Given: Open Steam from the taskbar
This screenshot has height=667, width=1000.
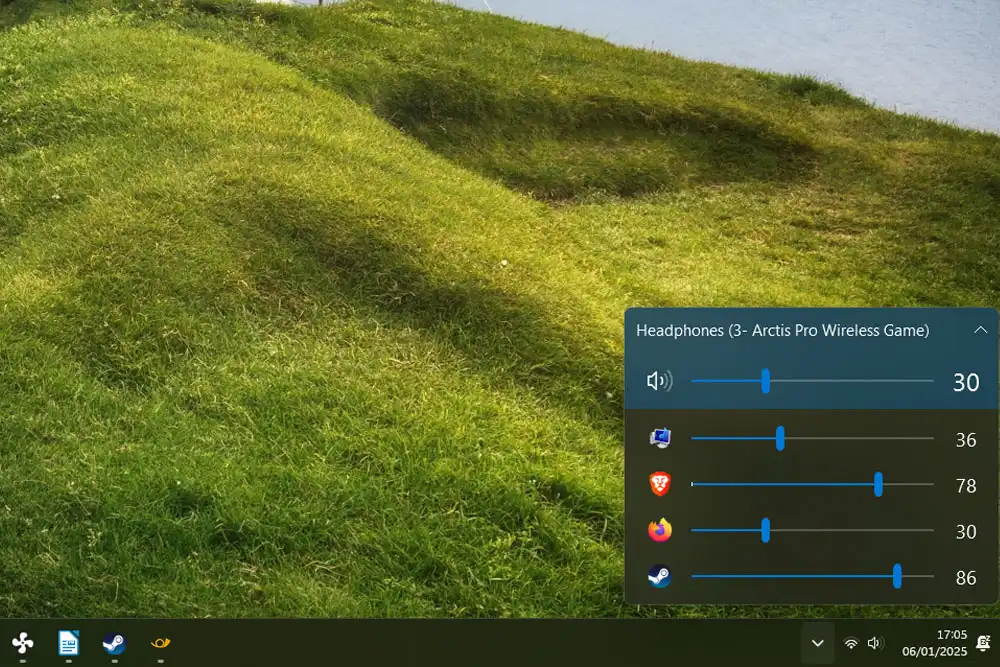Looking at the screenshot, I should click(114, 643).
